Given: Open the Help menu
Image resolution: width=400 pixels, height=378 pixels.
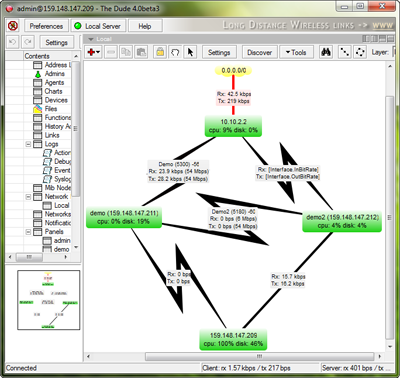Looking at the screenshot, I should 145,26.
